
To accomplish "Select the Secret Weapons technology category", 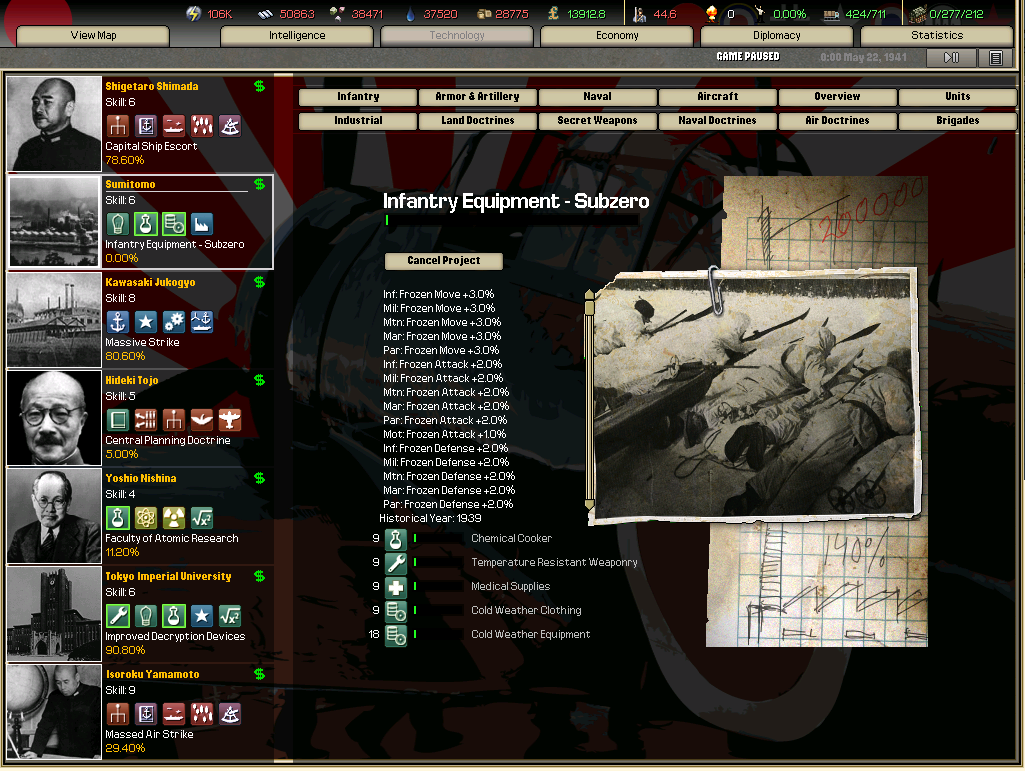I will (597, 121).
